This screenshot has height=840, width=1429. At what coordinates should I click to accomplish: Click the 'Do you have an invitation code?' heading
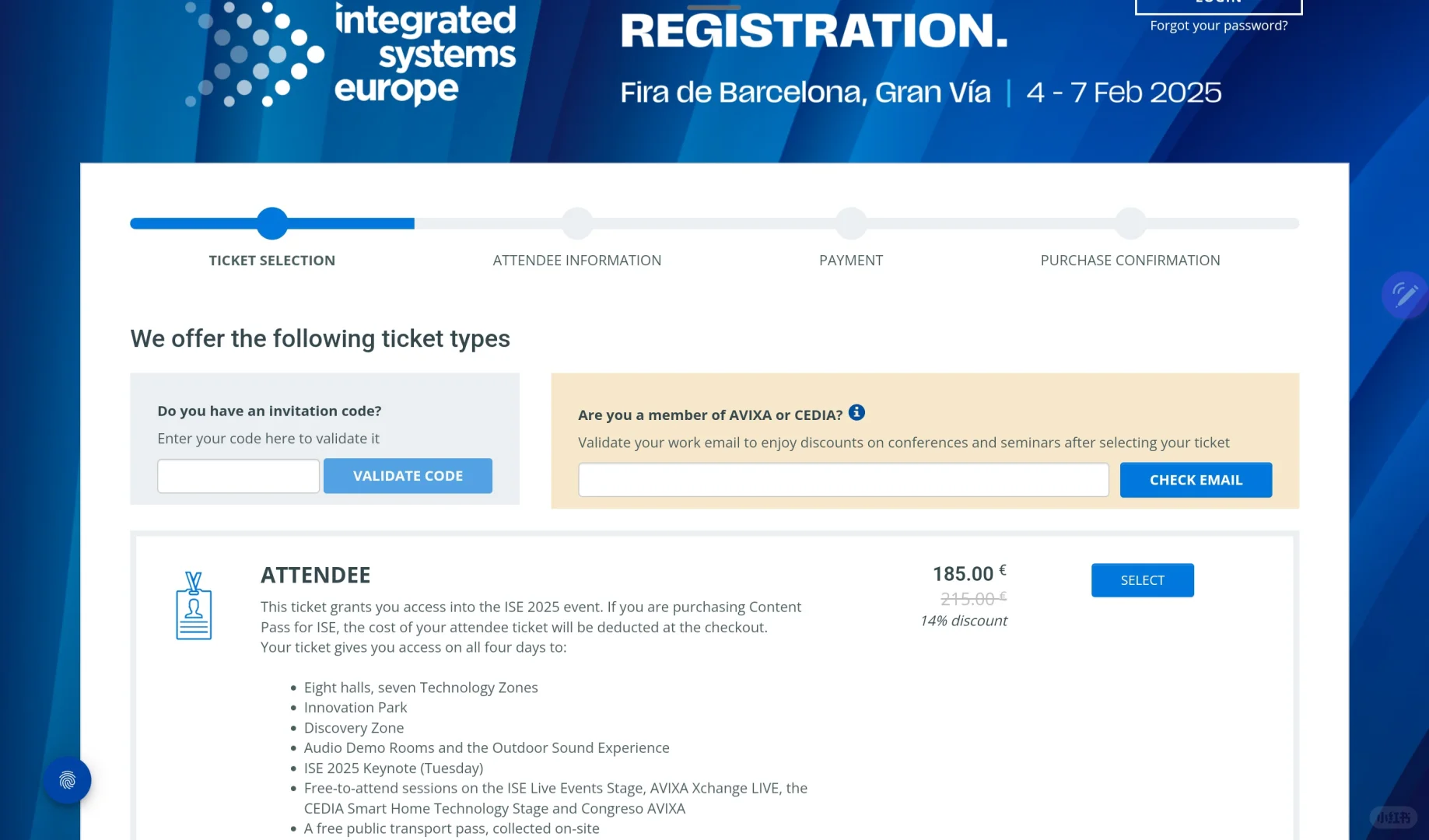(269, 411)
